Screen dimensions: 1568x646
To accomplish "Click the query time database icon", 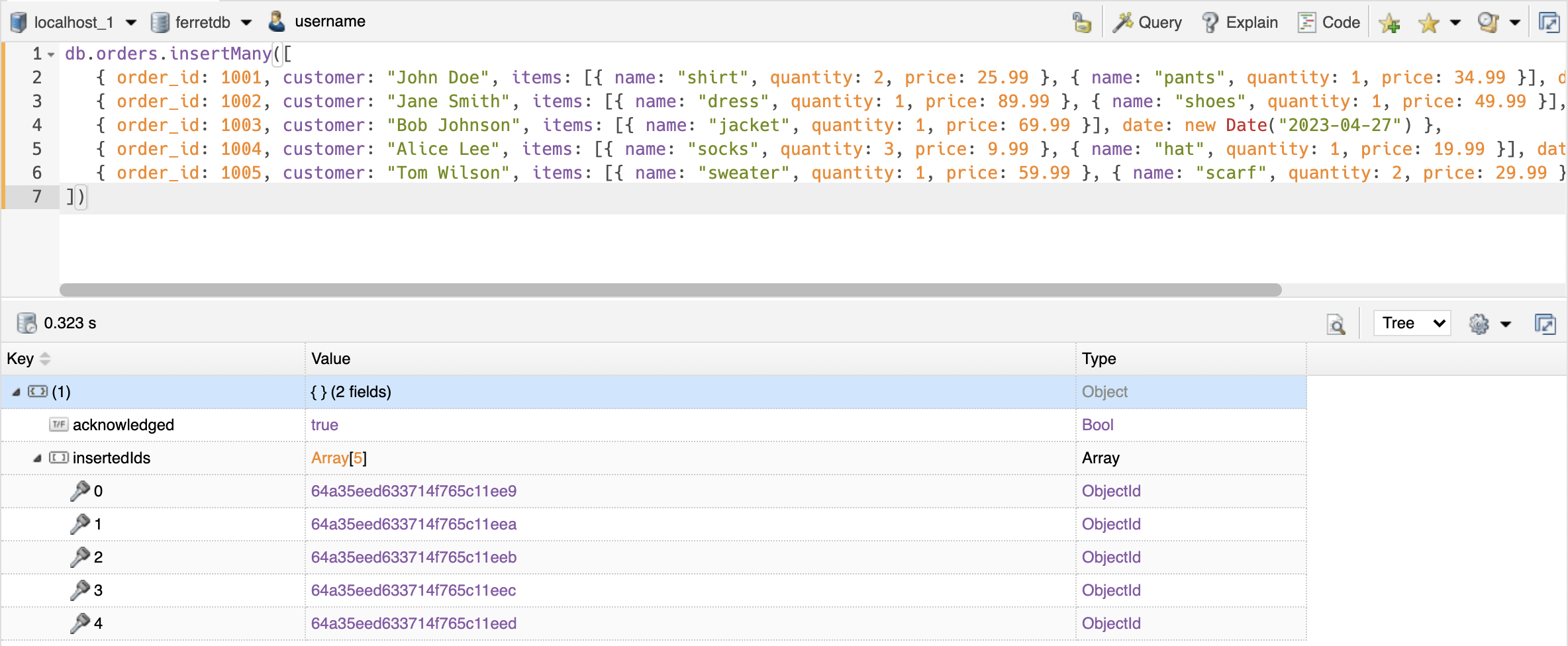I will (26, 323).
